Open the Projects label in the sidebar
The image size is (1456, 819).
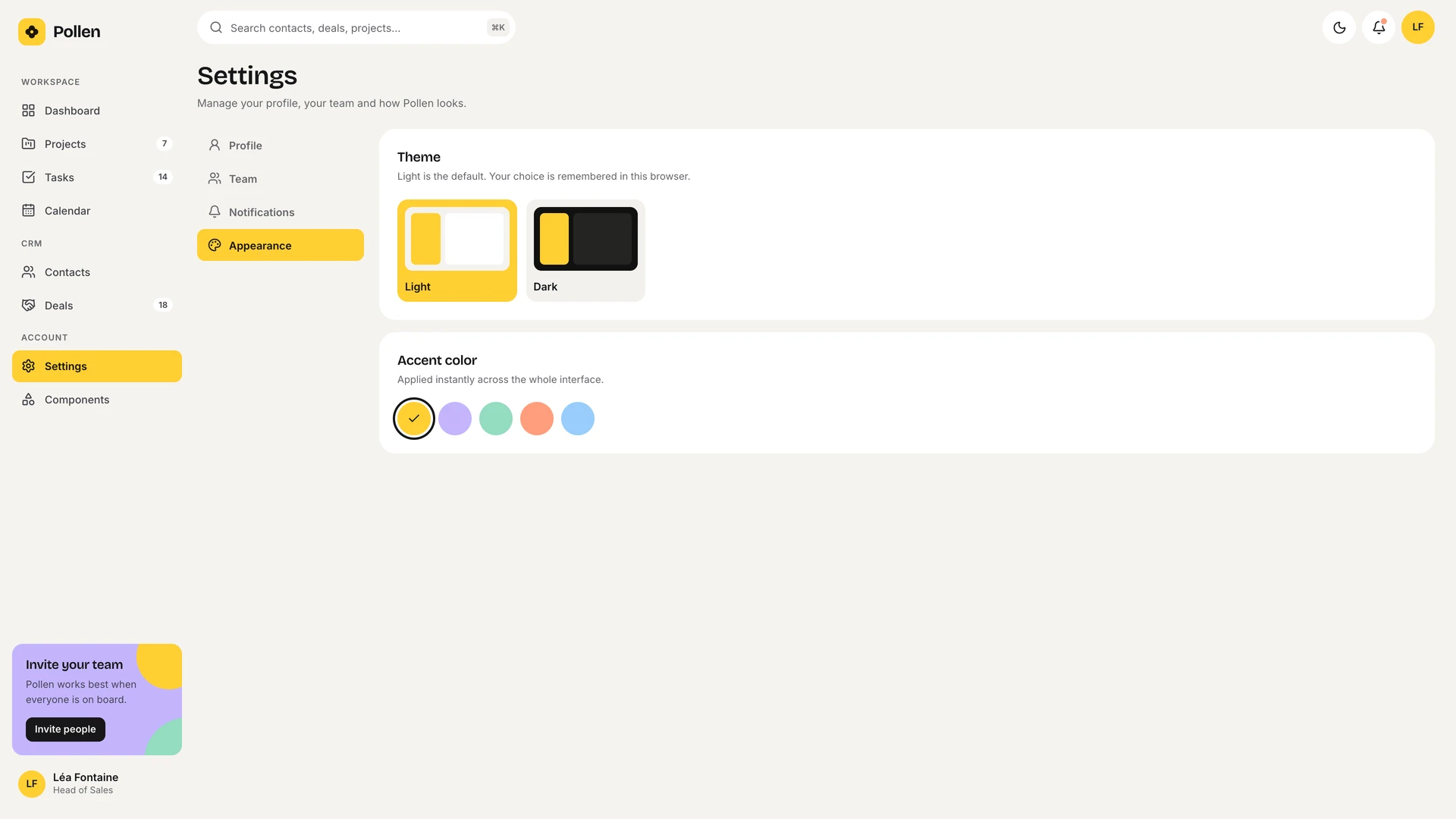click(65, 144)
